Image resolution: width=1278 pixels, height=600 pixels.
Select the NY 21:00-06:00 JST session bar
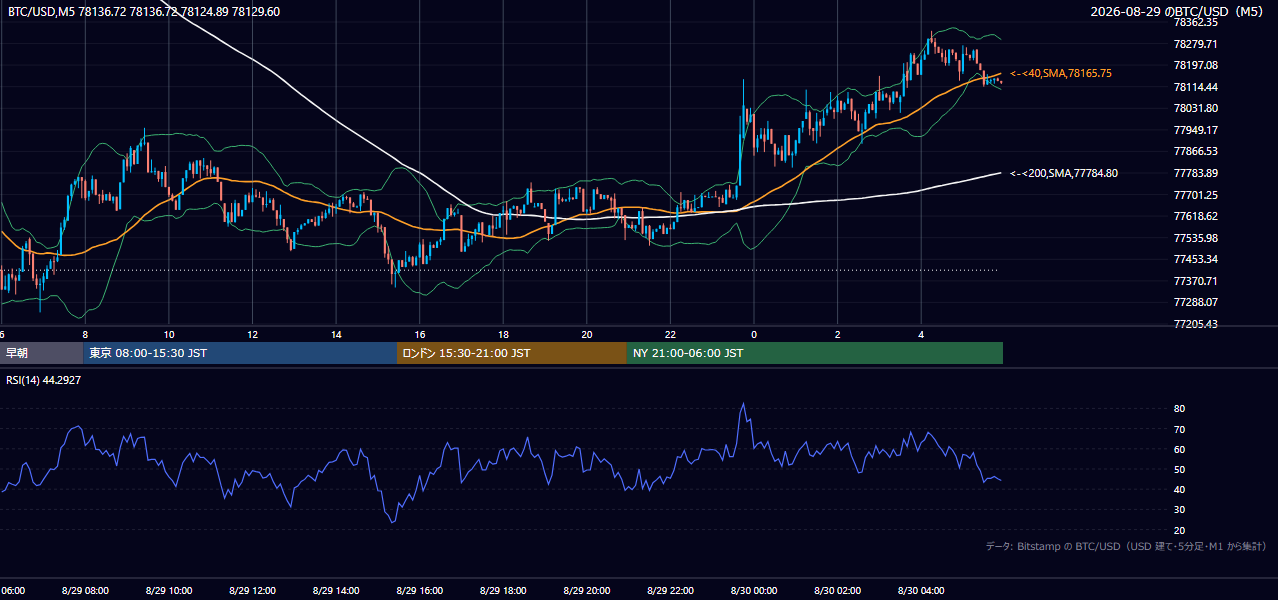[815, 353]
